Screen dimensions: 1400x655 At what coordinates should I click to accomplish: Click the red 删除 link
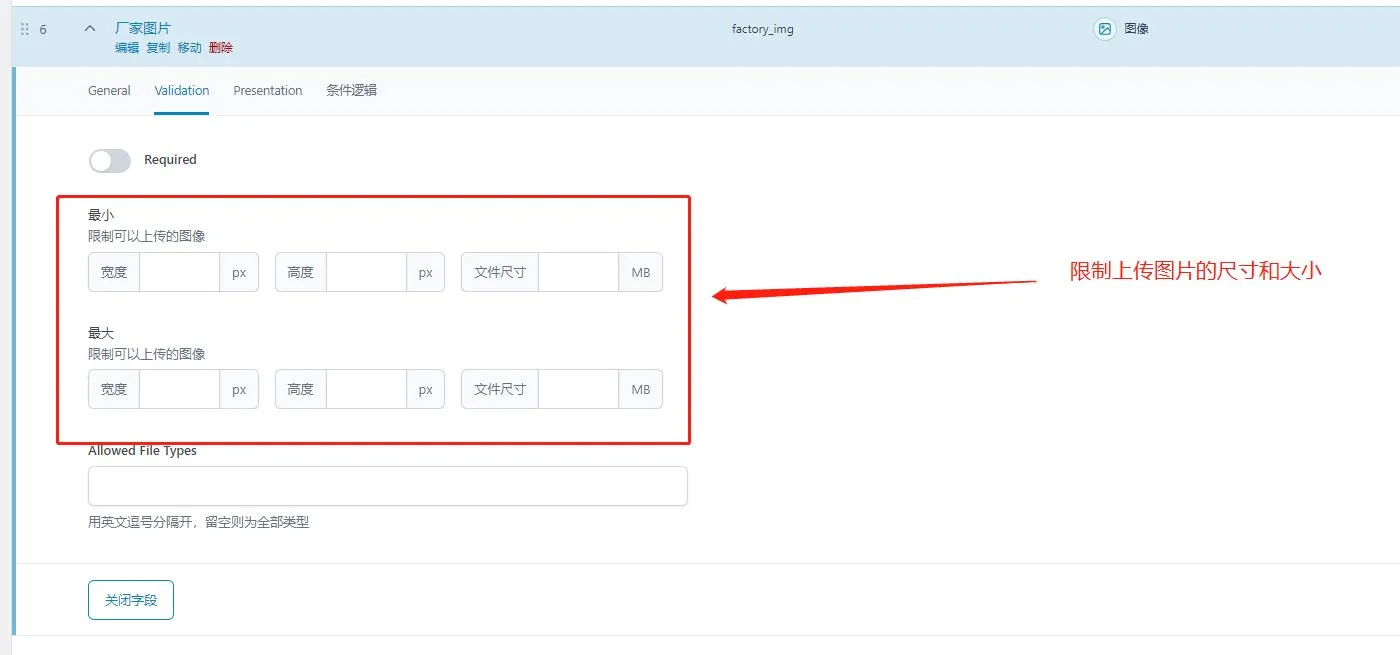pos(221,48)
